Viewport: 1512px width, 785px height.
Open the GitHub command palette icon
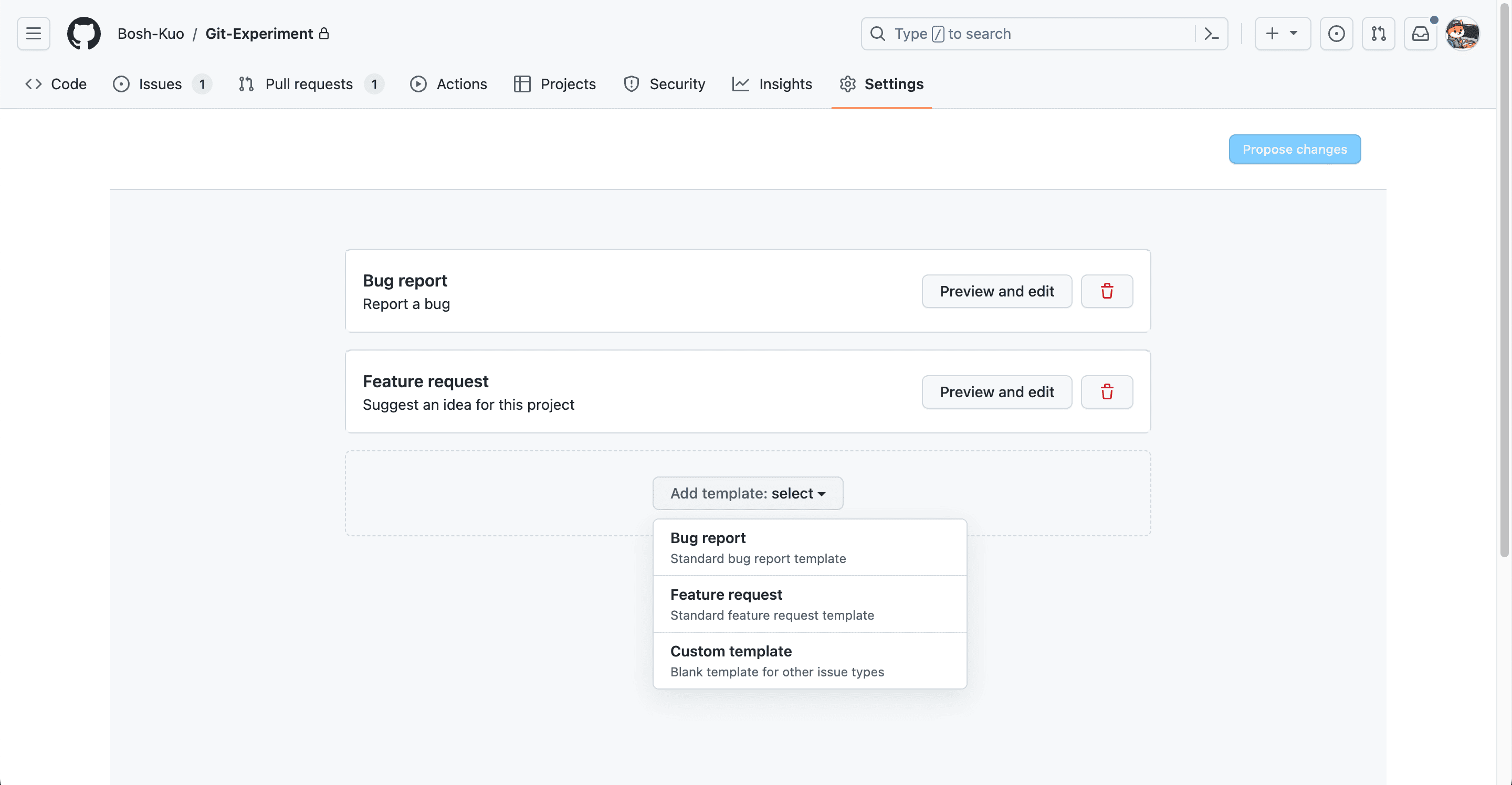tap(1211, 34)
